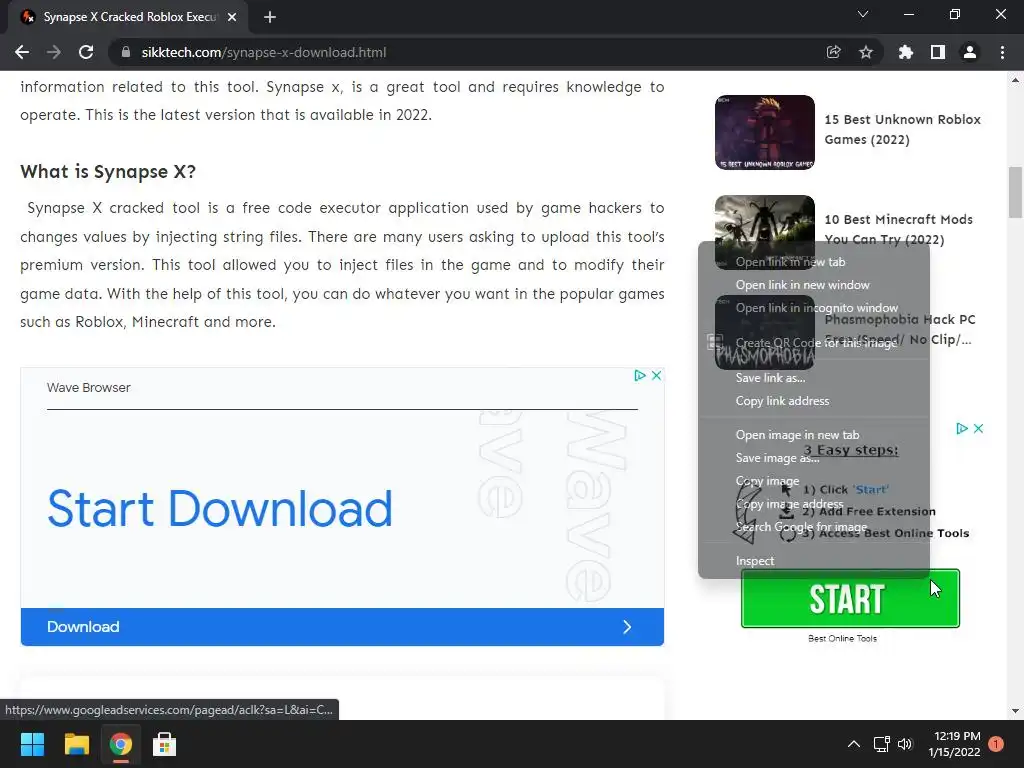Click the Start Download ad text

pos(220,509)
